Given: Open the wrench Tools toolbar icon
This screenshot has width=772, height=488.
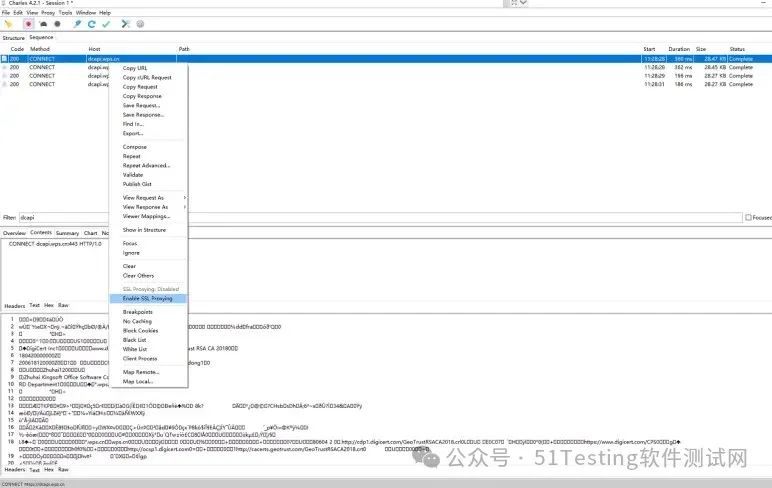Looking at the screenshot, I should [x=126, y=24].
